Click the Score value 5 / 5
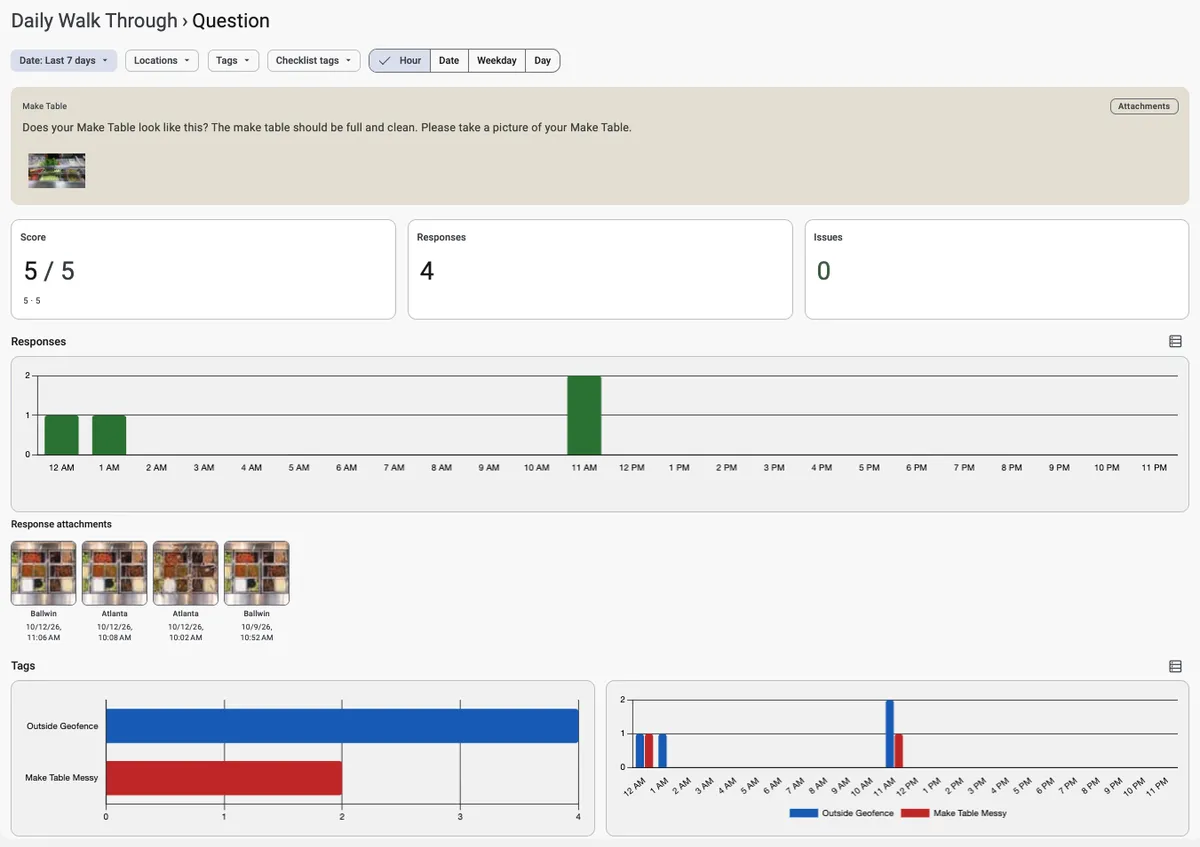 (49, 271)
